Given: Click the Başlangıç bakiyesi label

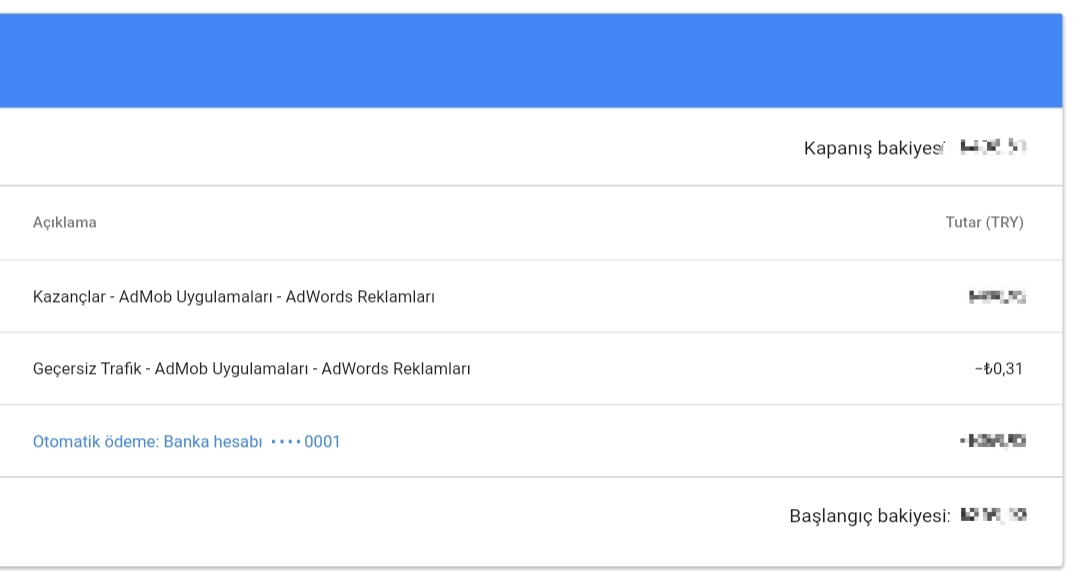Looking at the screenshot, I should tap(870, 516).
